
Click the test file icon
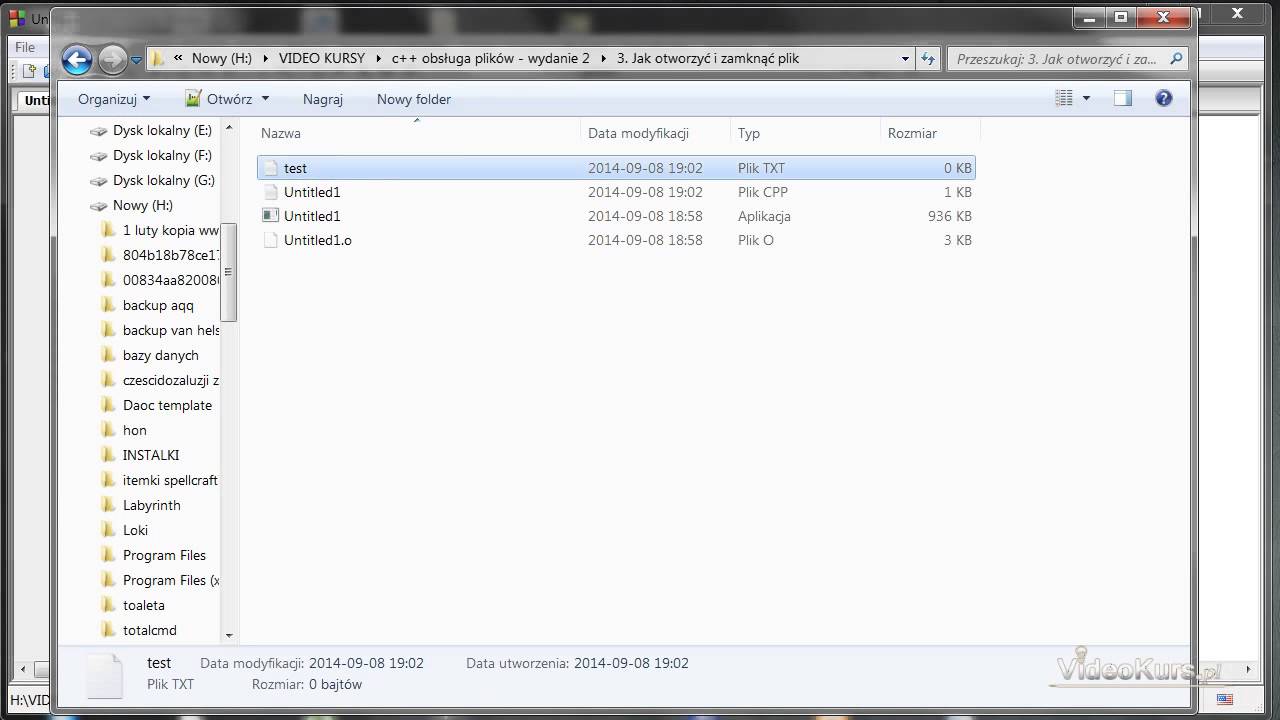(270, 168)
